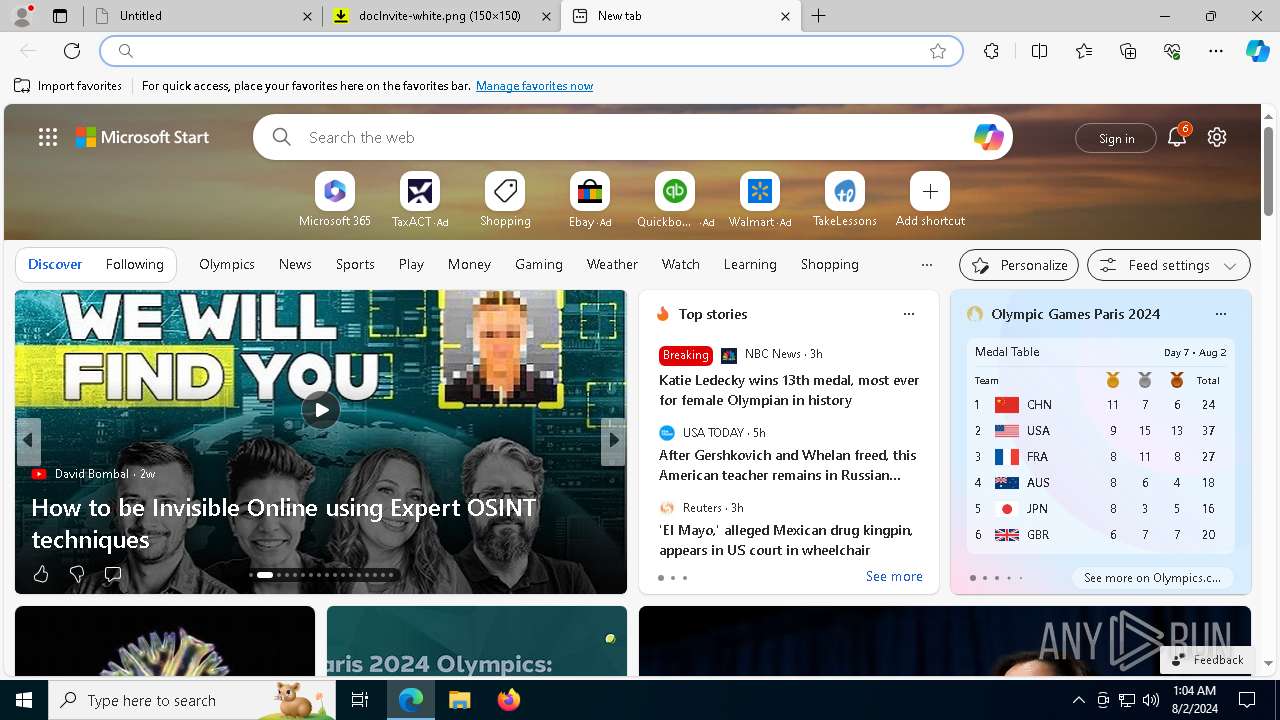Image resolution: width=1280 pixels, height=720 pixels.
Task: Select the Discover feed tab
Action: (55, 264)
